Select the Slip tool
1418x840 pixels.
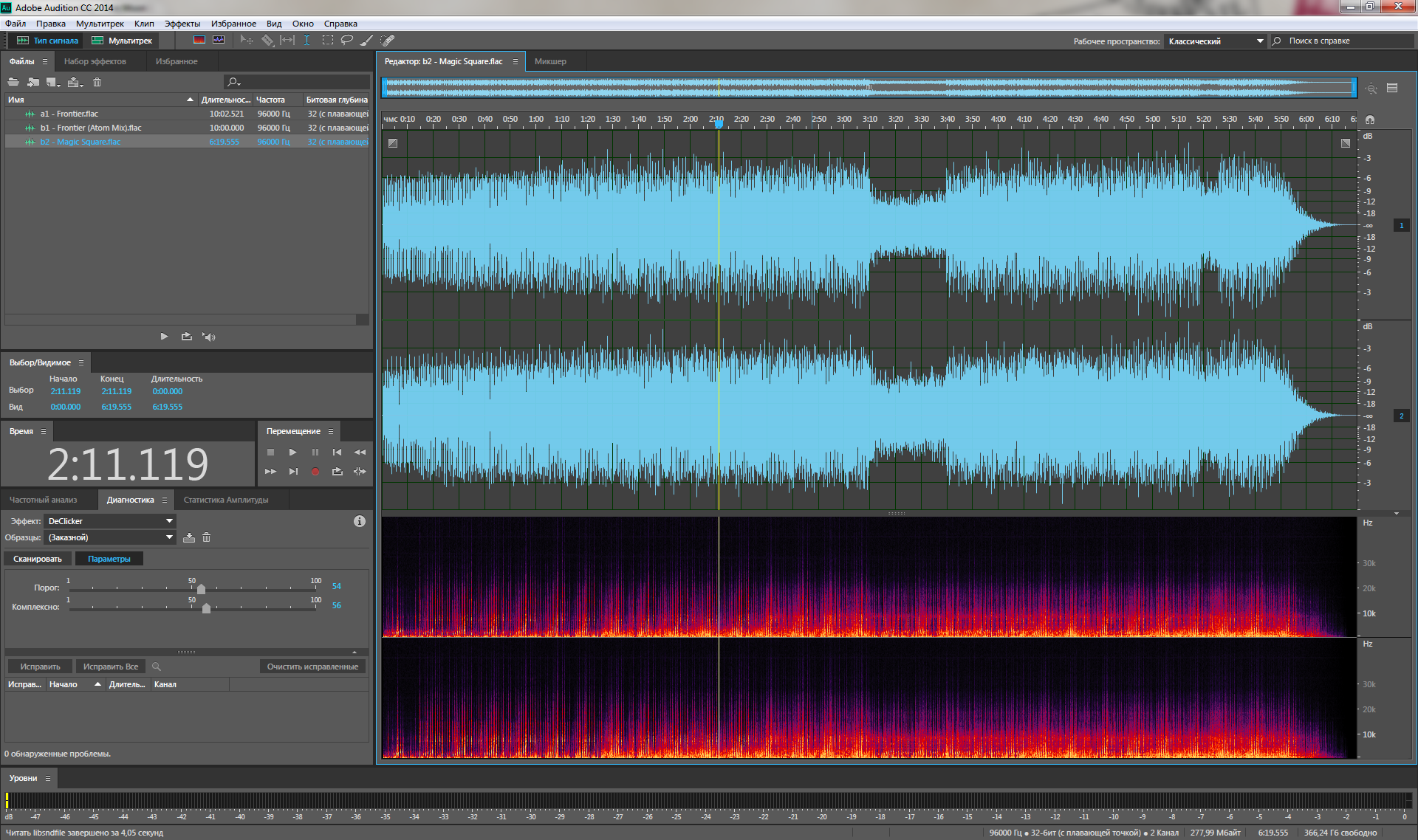(287, 40)
